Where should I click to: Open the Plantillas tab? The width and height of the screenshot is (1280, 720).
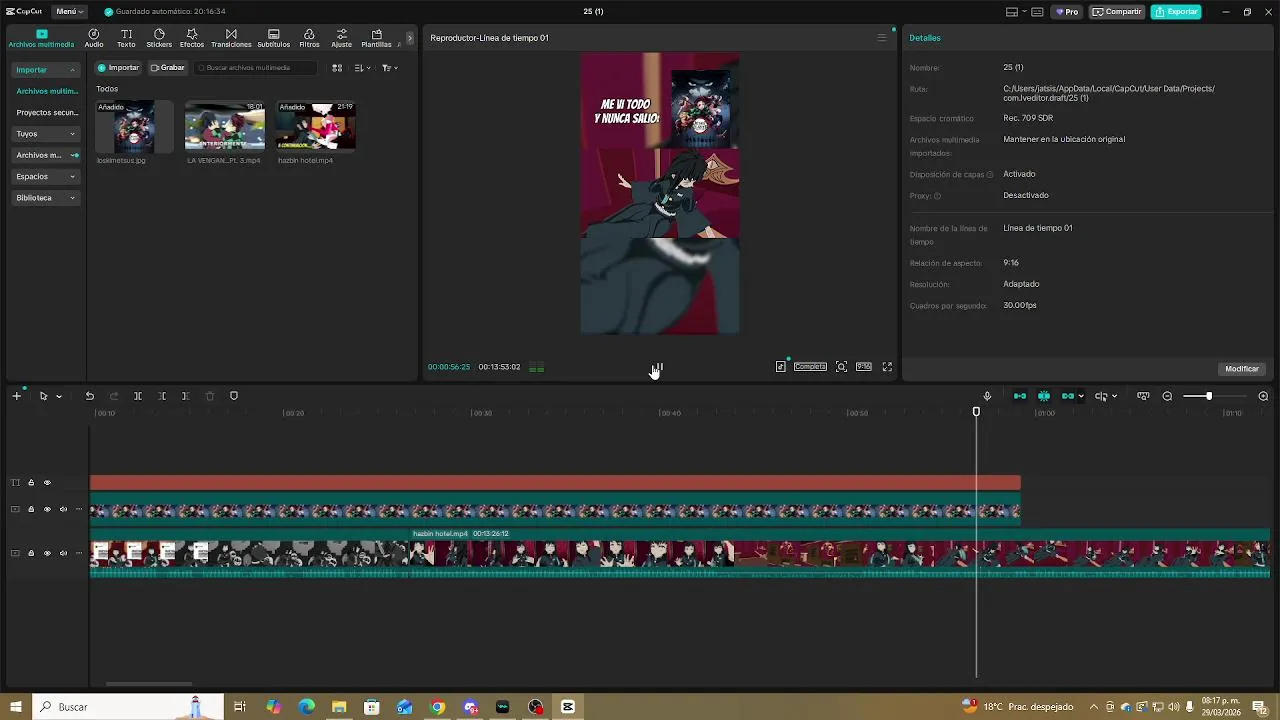376,38
